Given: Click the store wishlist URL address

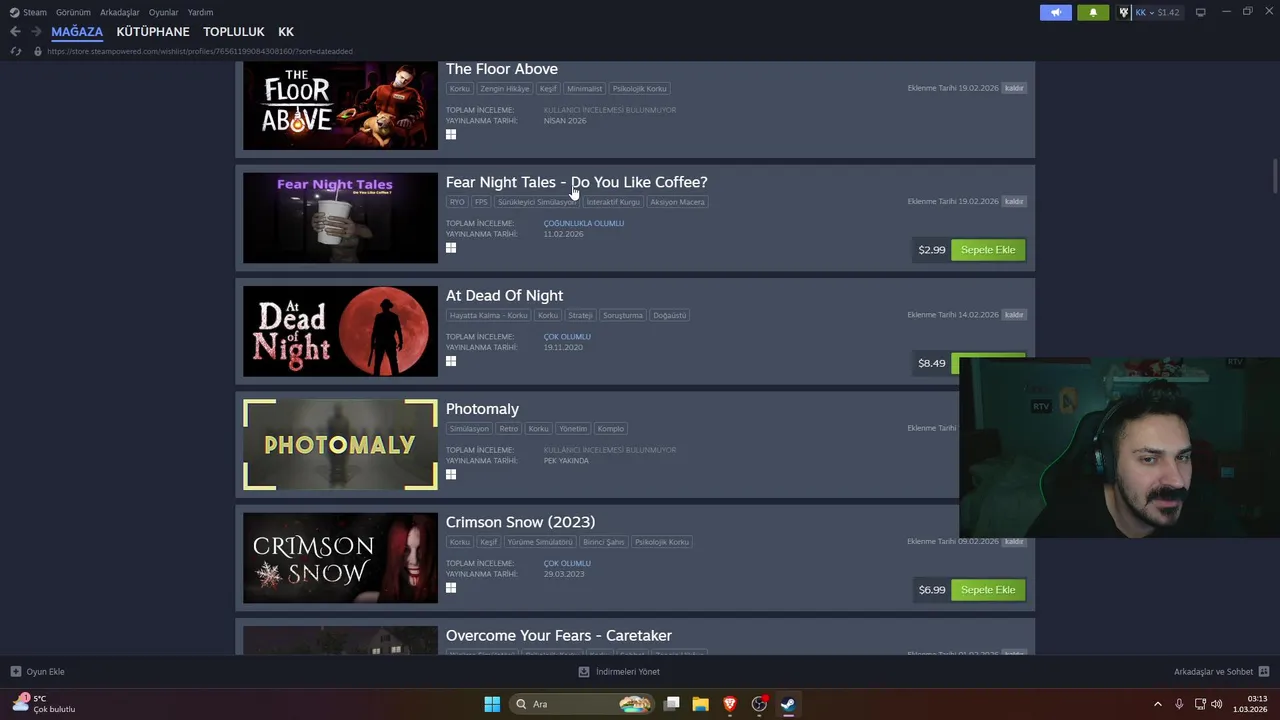Looking at the screenshot, I should (200, 51).
